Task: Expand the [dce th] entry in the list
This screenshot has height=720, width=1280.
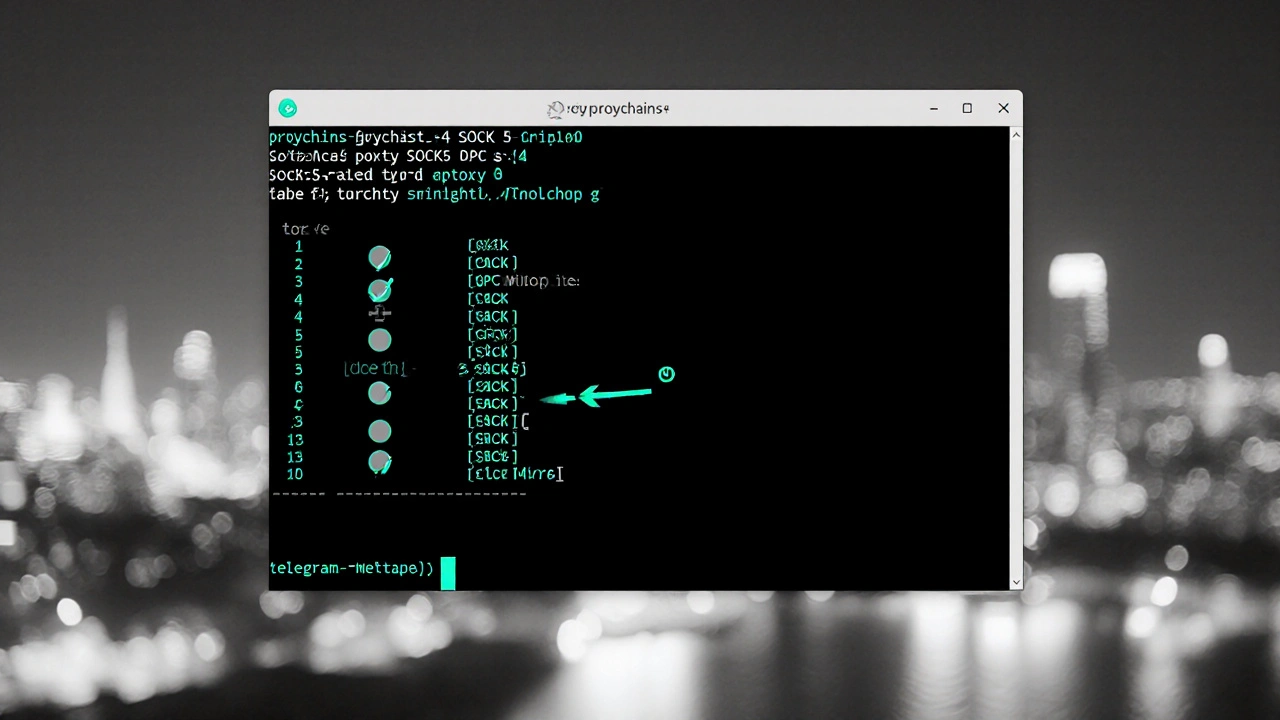Action: tap(374, 368)
